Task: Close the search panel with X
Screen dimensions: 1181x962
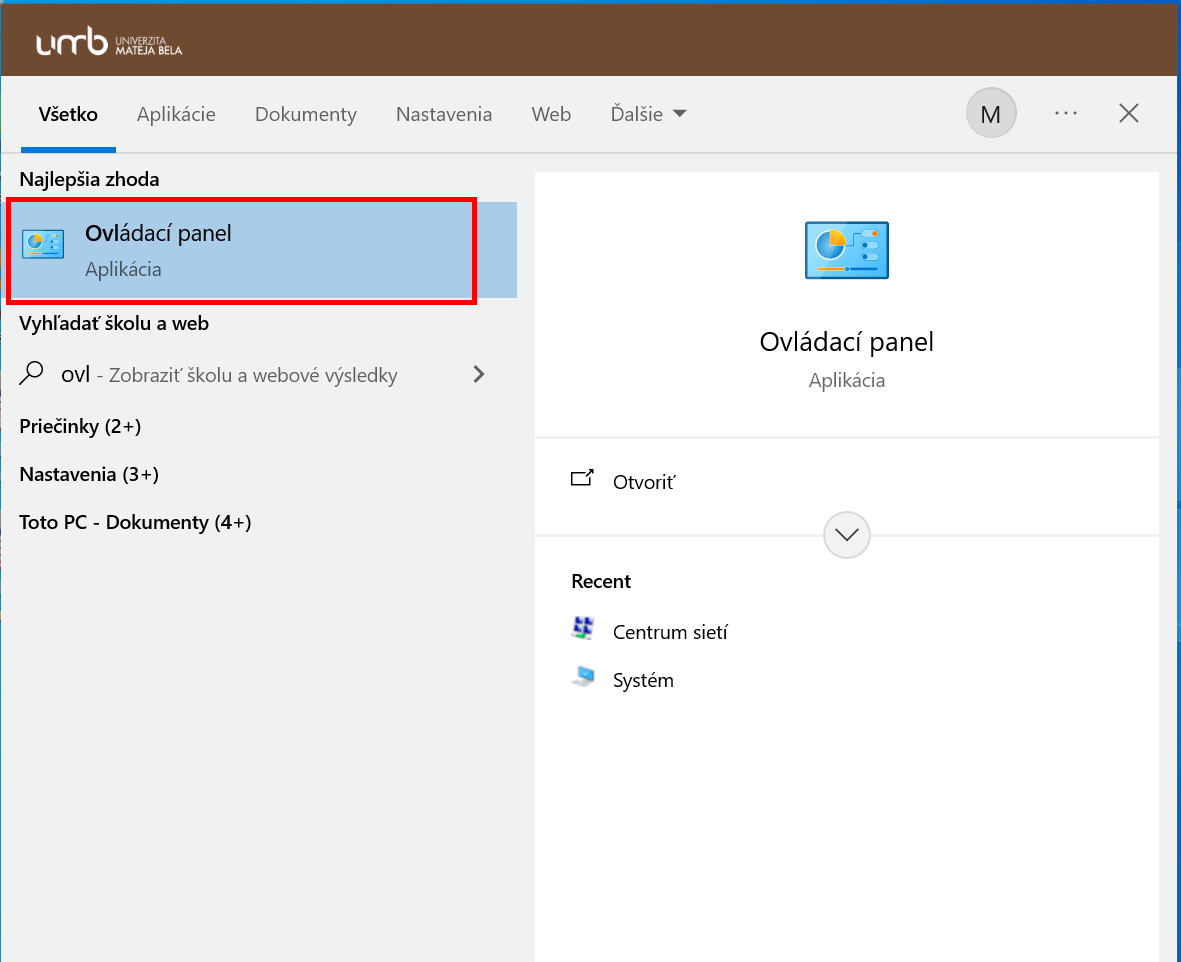Action: 1128,113
